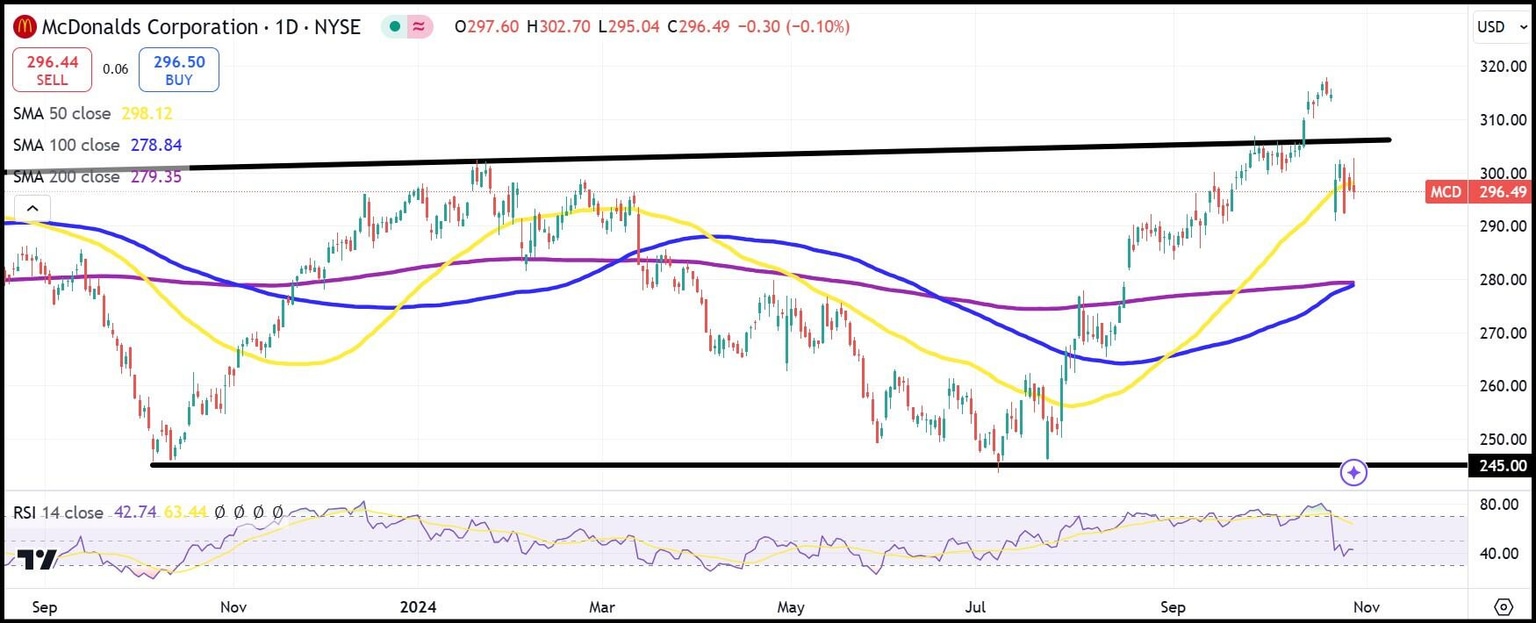Click the 280.00 price axis label
1536x623 pixels.
click(1503, 280)
